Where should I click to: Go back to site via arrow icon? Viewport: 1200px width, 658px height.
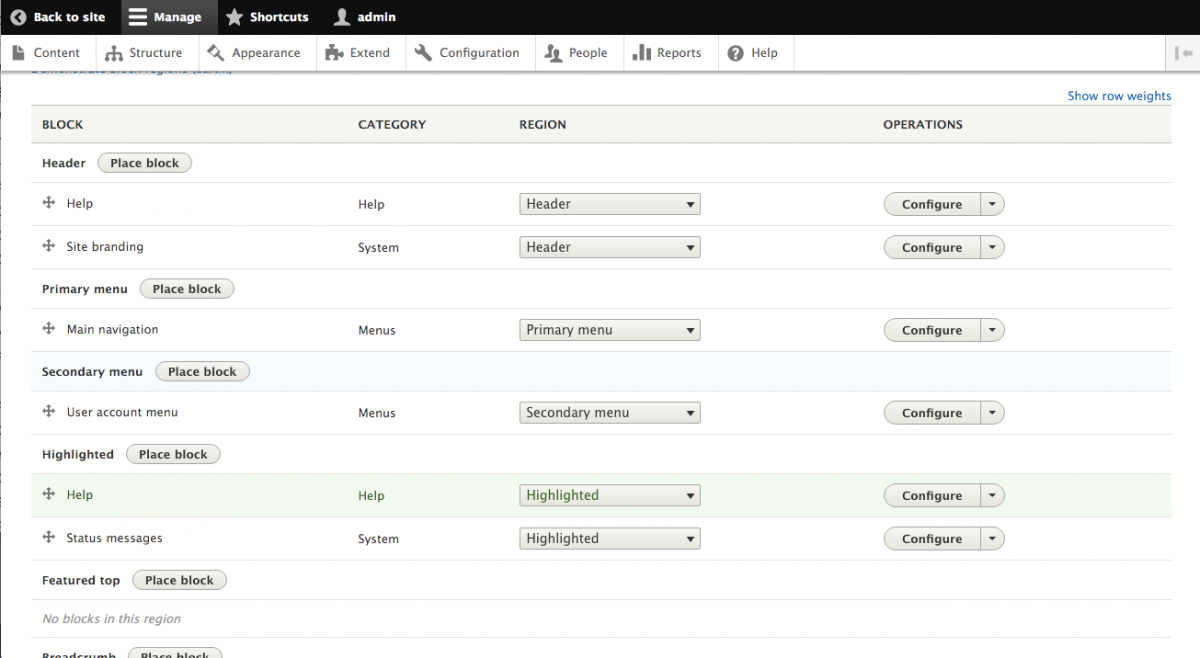[18, 17]
